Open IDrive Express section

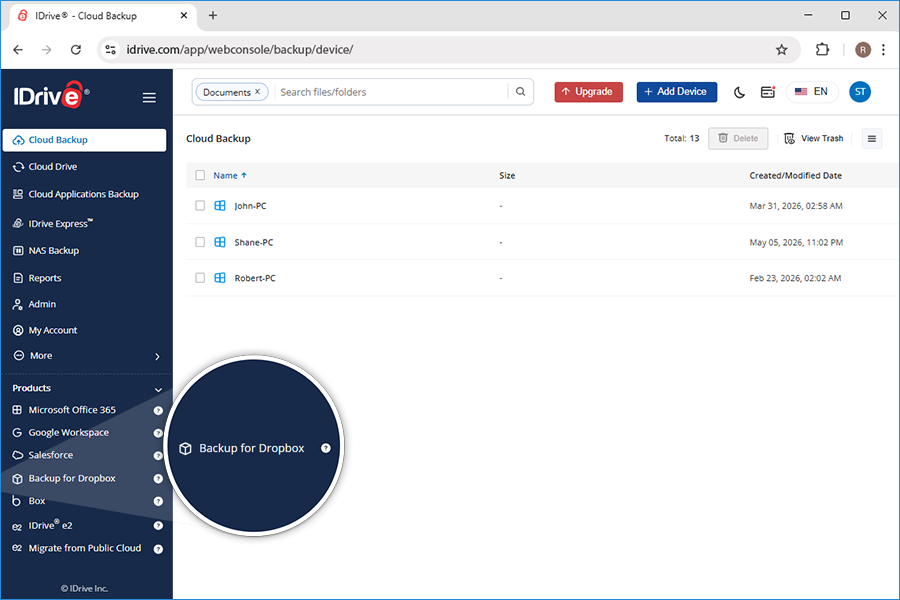tap(53, 223)
